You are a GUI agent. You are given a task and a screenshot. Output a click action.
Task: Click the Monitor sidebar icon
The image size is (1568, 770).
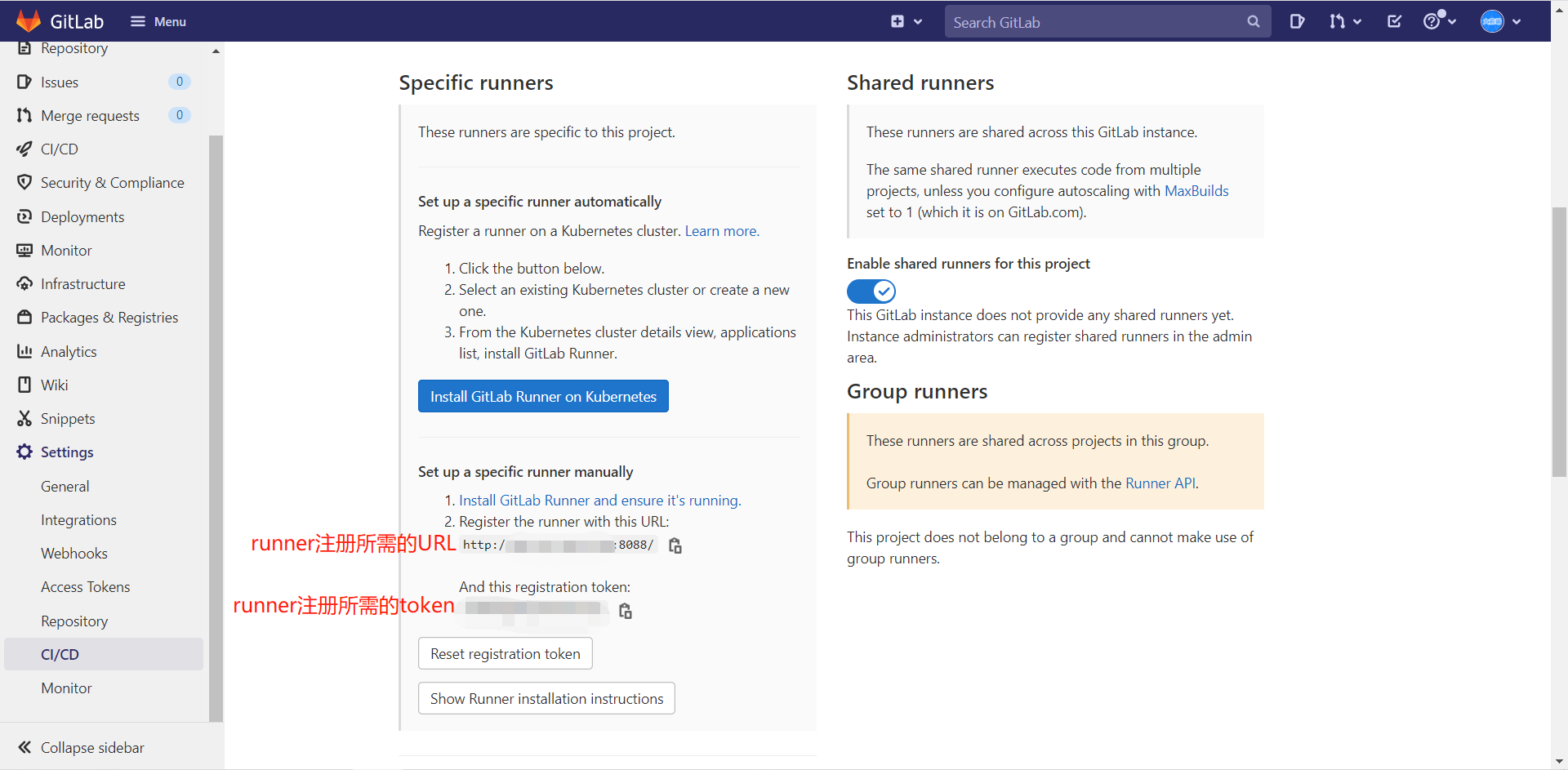tap(24, 250)
